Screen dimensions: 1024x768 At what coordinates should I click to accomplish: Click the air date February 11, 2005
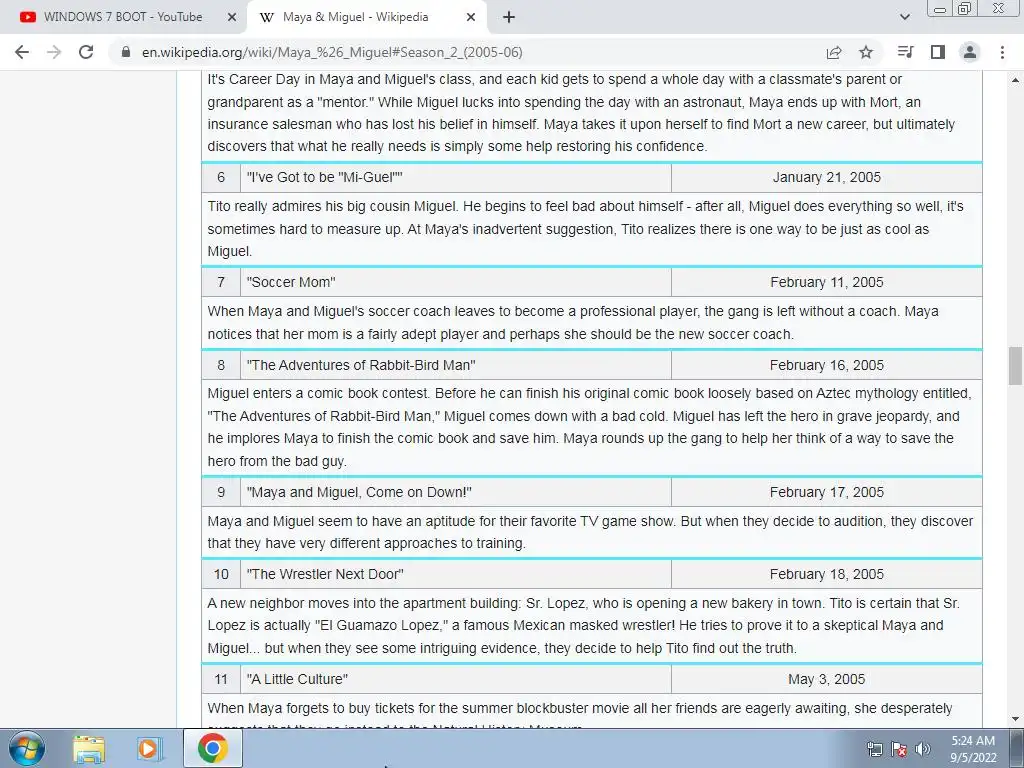tap(827, 282)
